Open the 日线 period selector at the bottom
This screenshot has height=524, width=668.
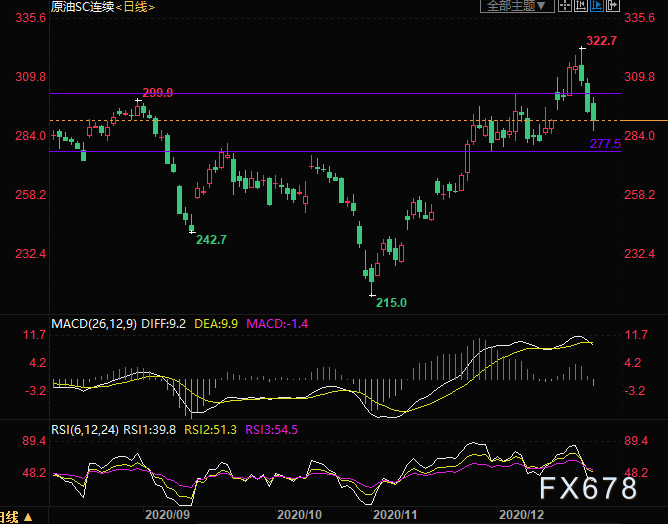16,517
